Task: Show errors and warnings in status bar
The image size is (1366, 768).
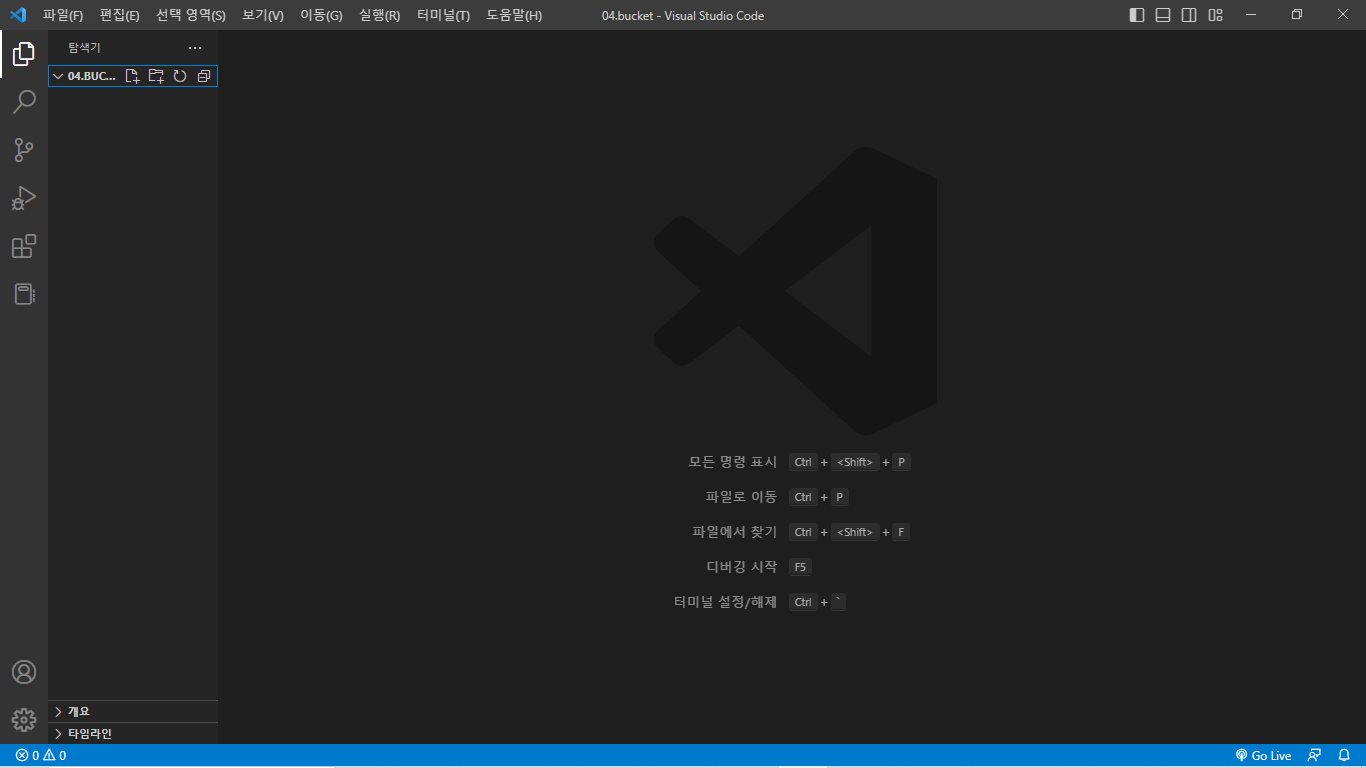Action: tap(41, 756)
